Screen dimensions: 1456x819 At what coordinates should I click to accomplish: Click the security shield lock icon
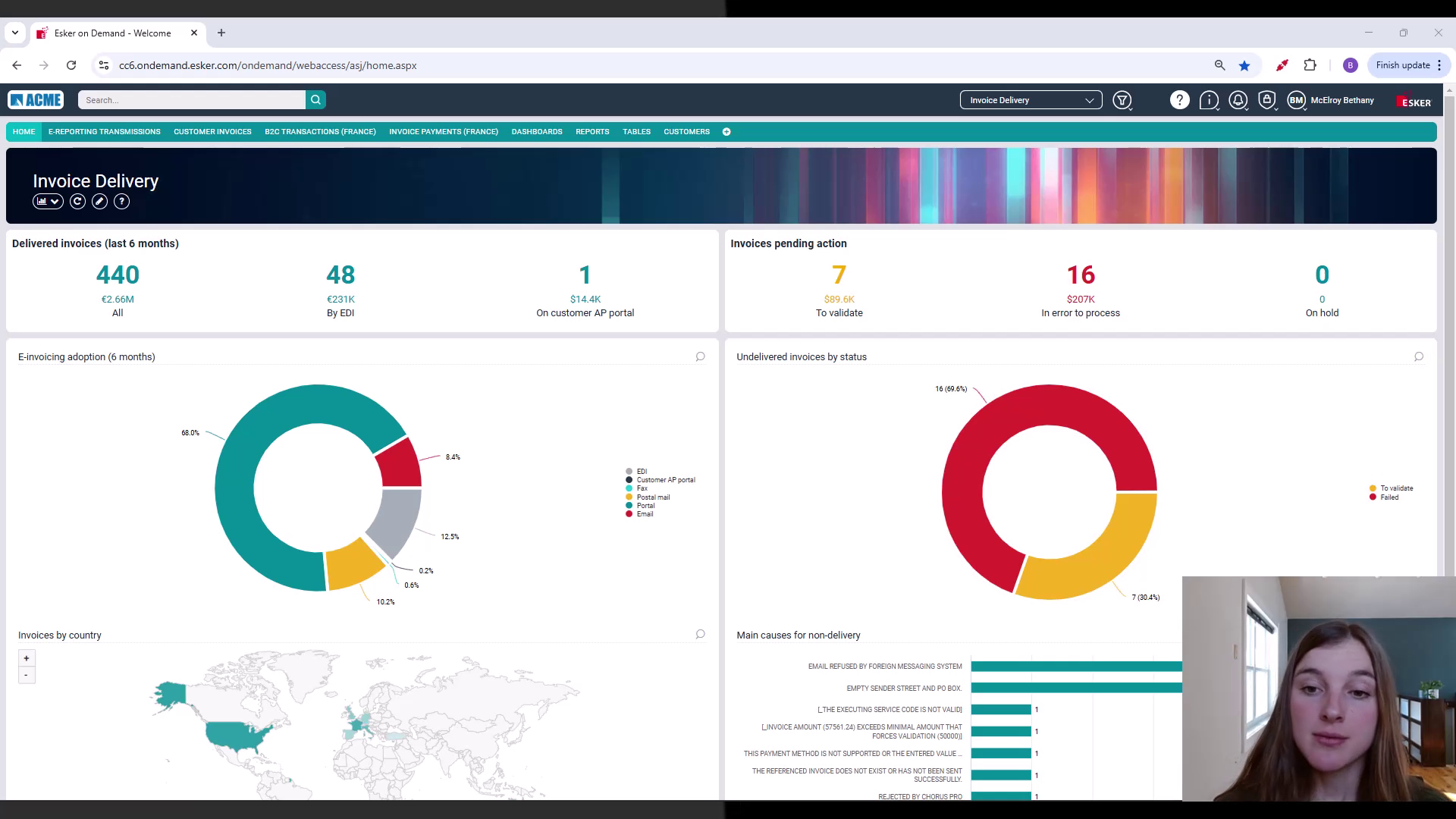click(x=1266, y=100)
